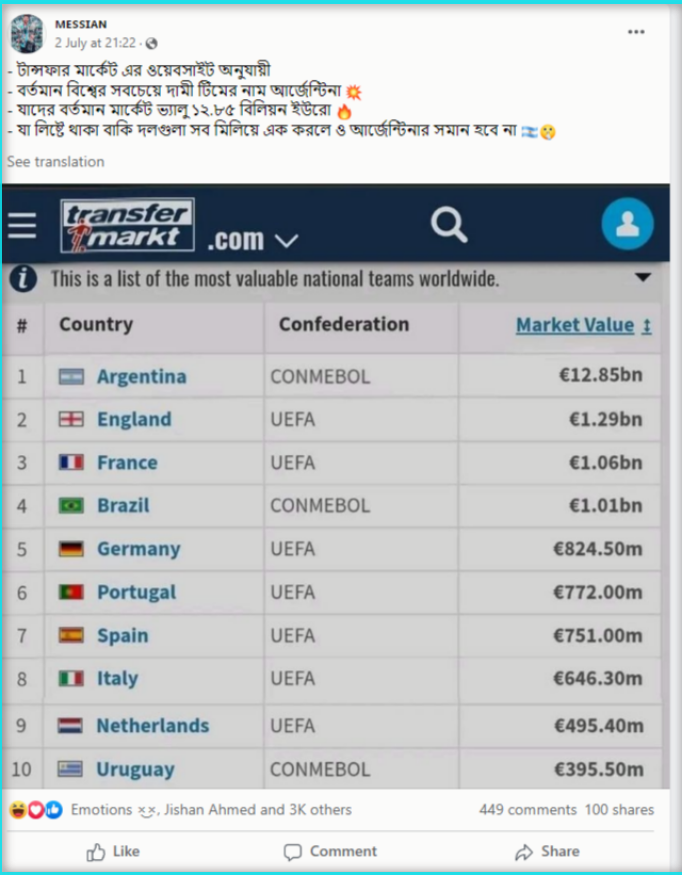Screen dimensions: 682x875
Task: Open the user profile avatar icon
Action: [x=627, y=224]
